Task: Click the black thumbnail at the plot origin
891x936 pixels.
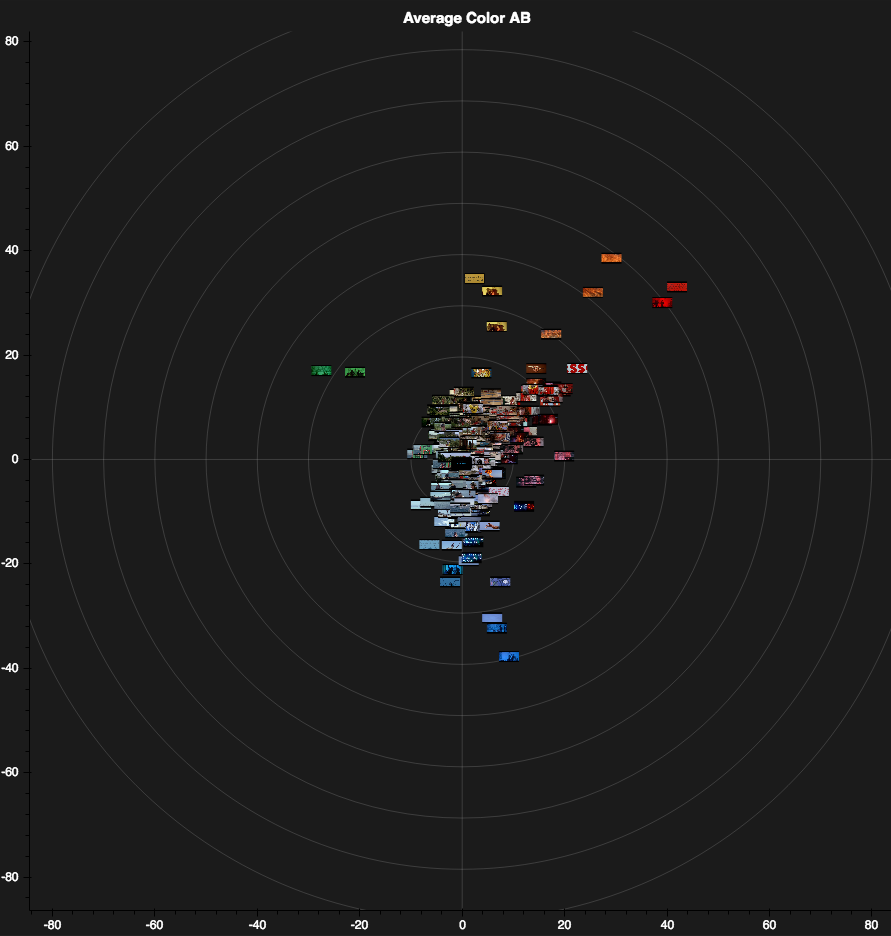Action: click(x=461, y=463)
